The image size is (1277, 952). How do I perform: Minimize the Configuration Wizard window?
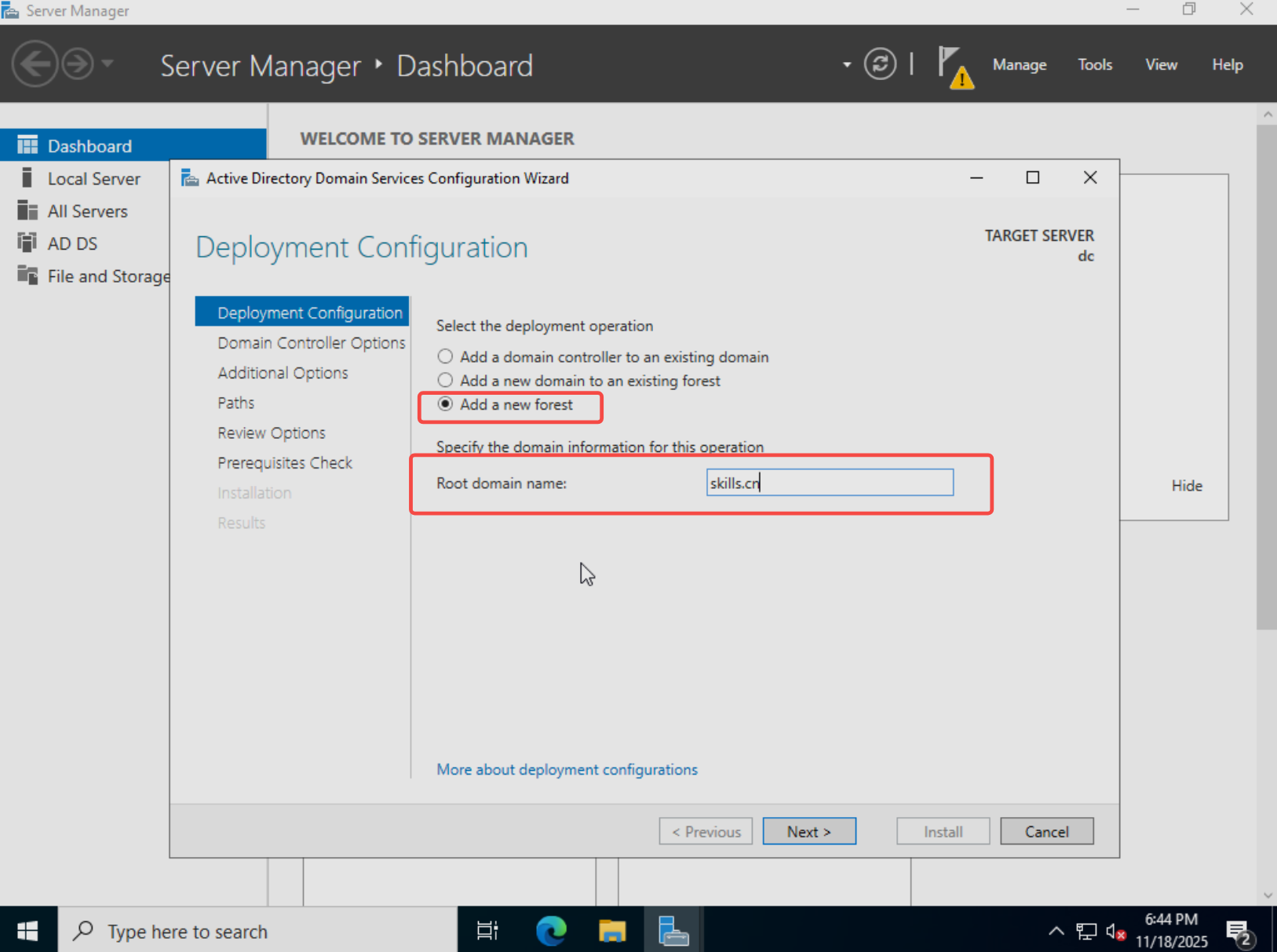(x=976, y=177)
